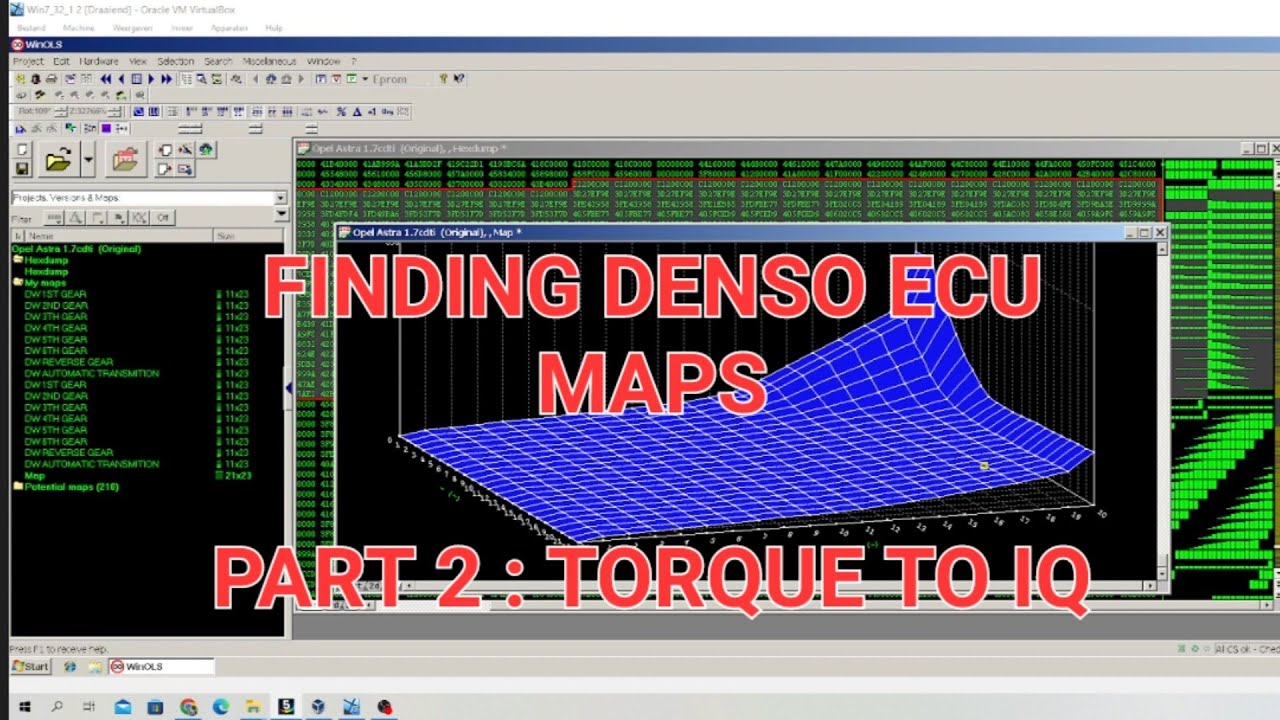Click the KK filter button
This screenshot has width=1280, height=720.
(x=139, y=217)
